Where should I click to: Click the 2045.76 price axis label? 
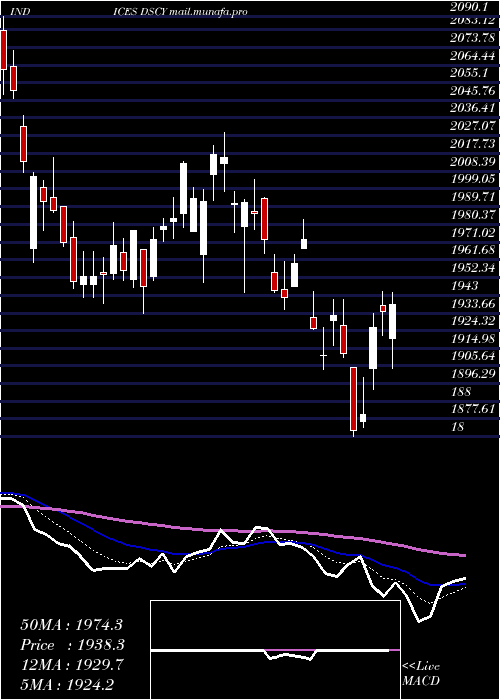(x=472, y=91)
